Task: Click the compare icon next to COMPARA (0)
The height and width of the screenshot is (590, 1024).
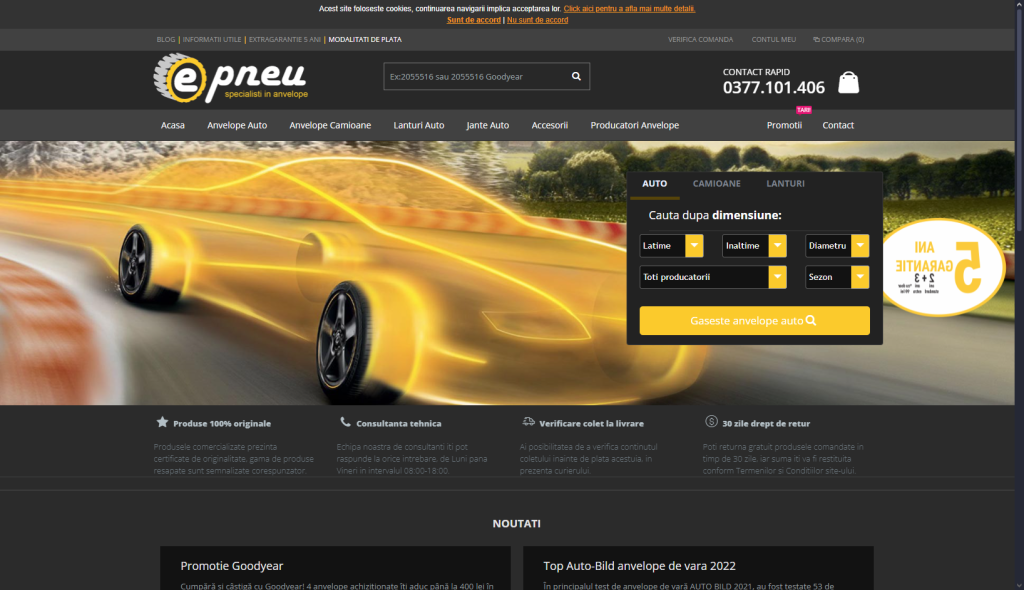Action: [816, 39]
